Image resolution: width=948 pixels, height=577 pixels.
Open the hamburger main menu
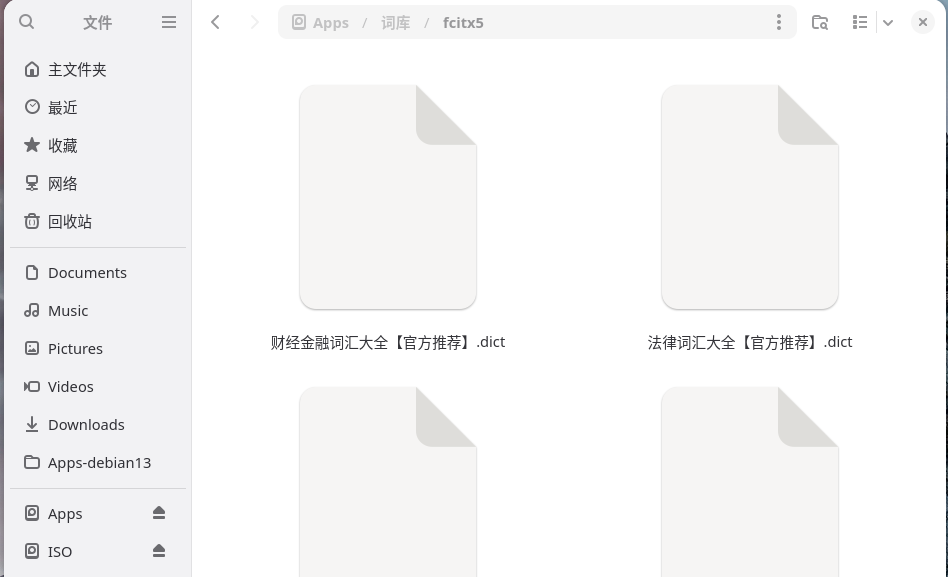coord(169,22)
